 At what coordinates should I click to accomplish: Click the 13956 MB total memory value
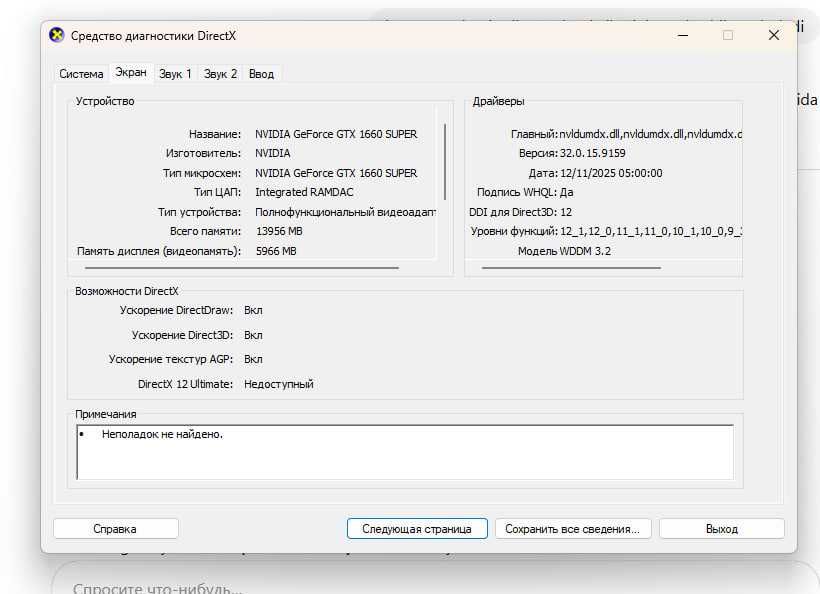(x=279, y=231)
